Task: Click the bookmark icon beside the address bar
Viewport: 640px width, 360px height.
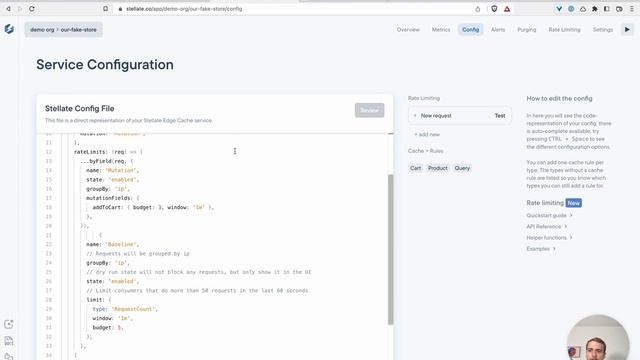Action: coord(106,9)
